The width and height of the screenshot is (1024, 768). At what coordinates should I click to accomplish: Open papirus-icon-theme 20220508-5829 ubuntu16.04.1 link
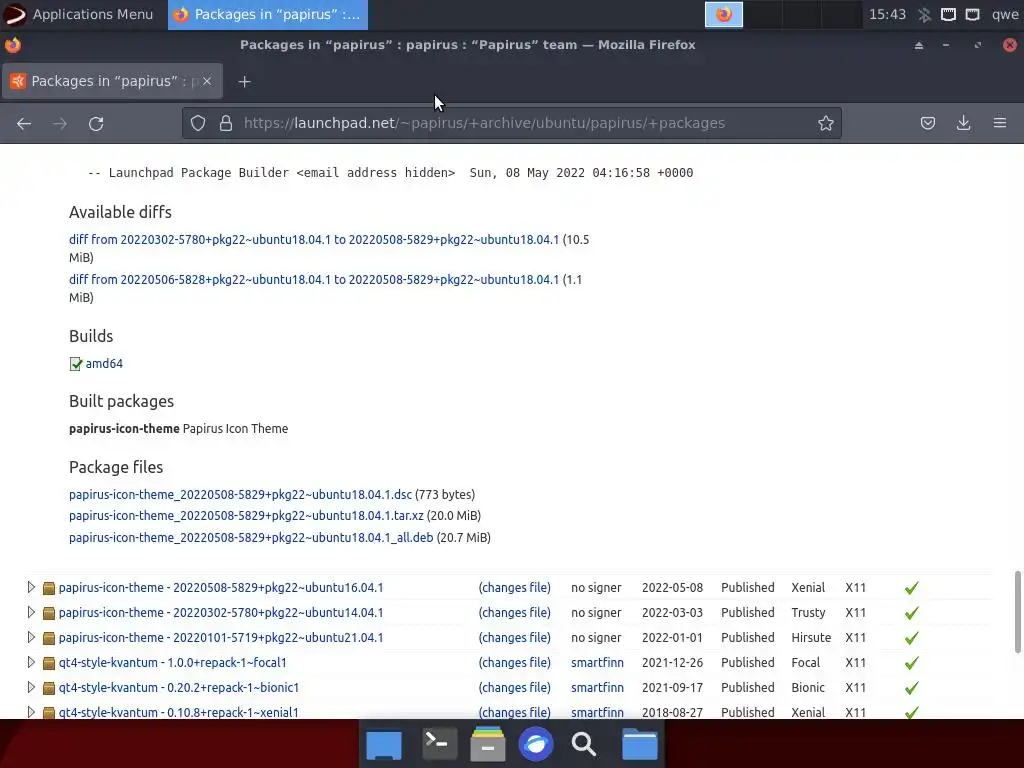pos(221,588)
